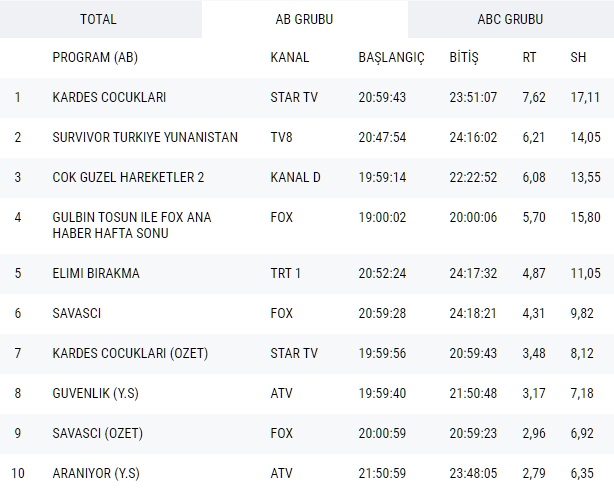Click the SAVASCI program in row 6

[x=77, y=313]
